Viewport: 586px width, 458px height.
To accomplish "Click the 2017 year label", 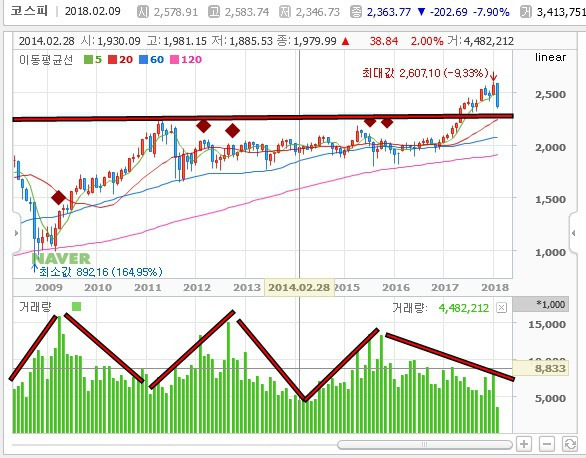I will point(445,287).
